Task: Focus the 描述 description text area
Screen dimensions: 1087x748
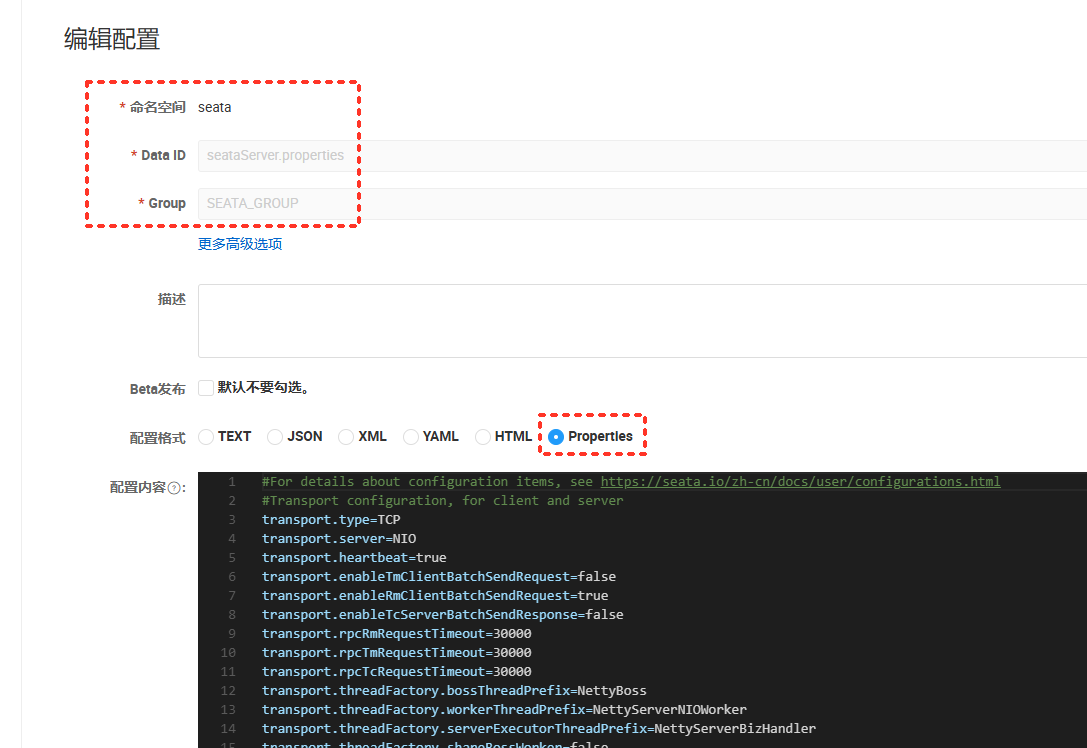Action: coord(640,320)
